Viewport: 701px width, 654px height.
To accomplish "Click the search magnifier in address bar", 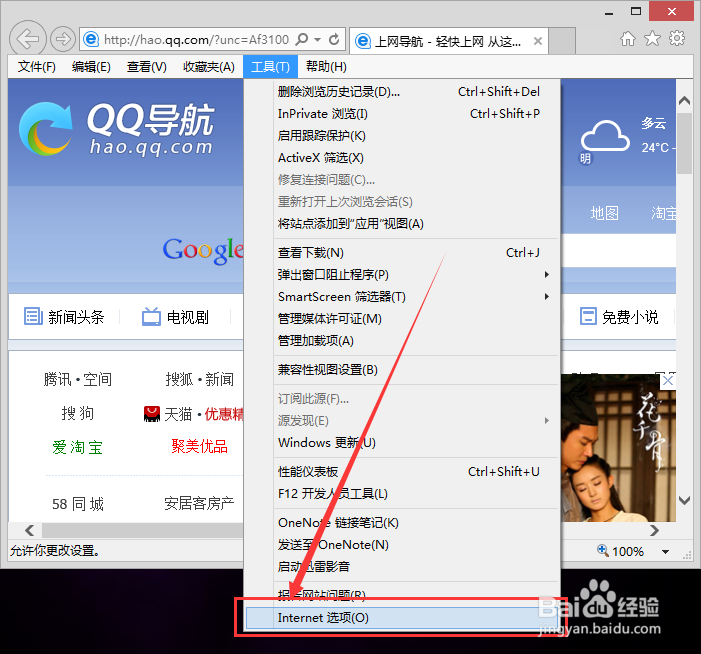I will coord(303,39).
